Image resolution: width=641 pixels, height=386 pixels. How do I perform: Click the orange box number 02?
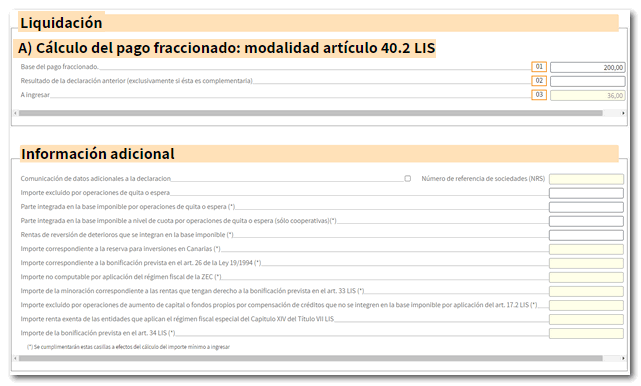coord(539,81)
